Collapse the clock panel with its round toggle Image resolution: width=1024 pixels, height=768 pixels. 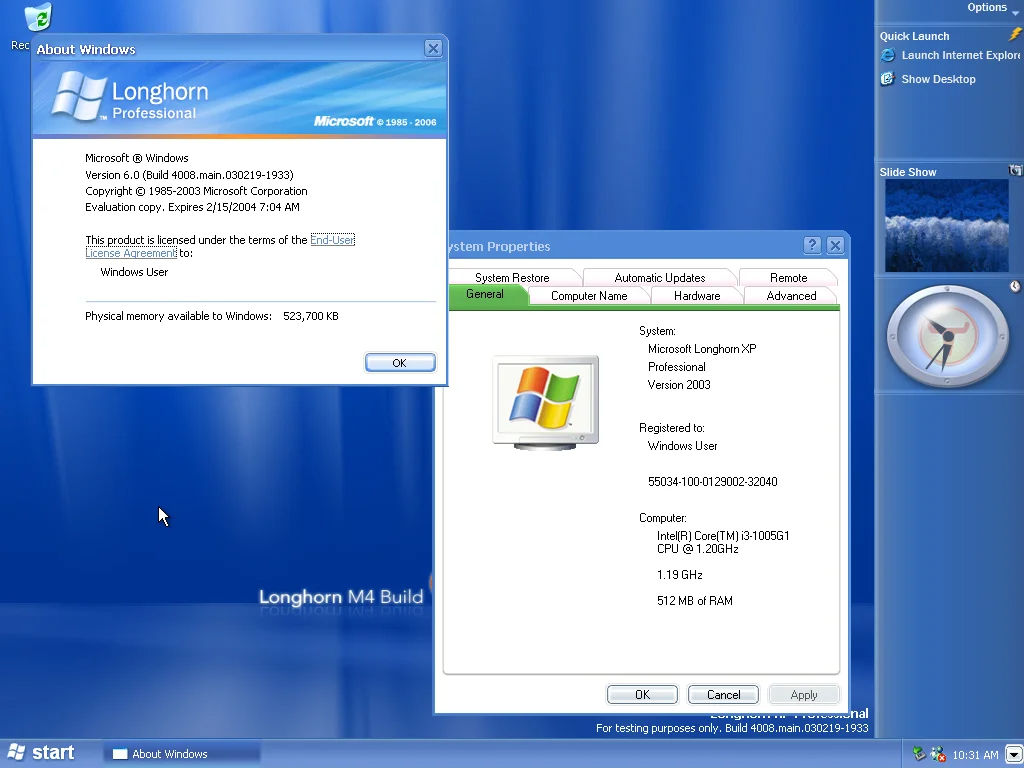(1014, 287)
